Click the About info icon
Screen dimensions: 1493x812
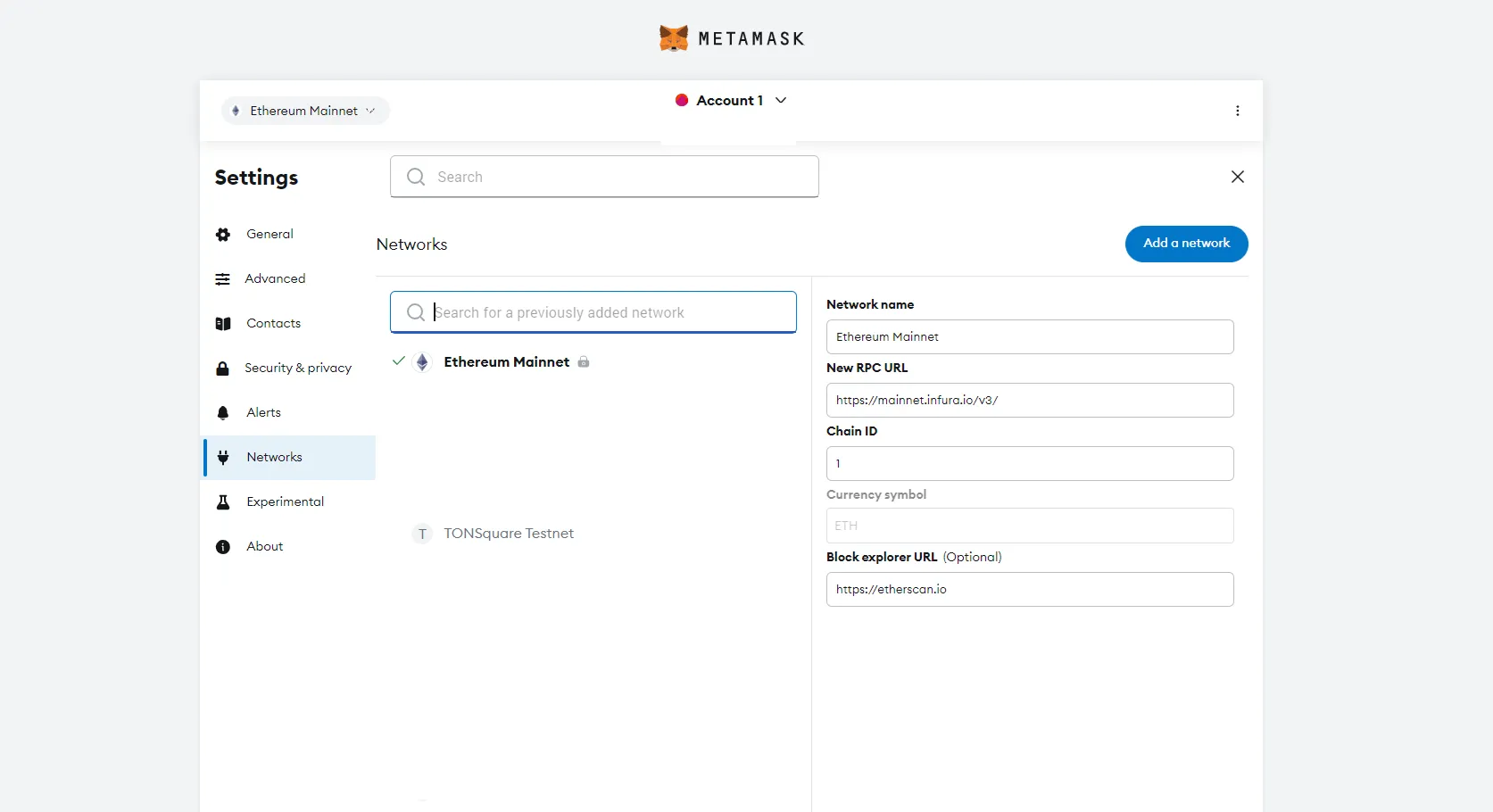coord(223,547)
